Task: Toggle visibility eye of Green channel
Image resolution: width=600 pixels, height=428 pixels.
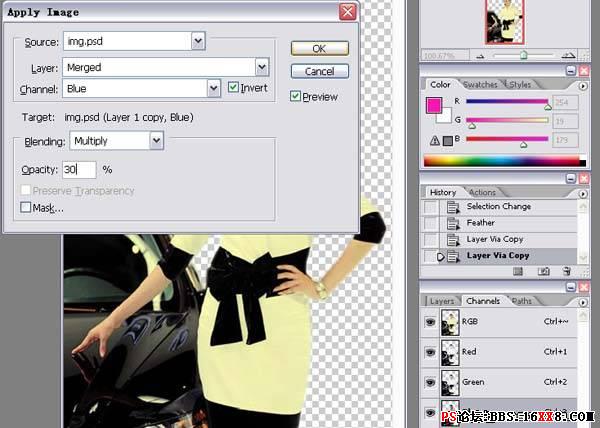Action: pyautogui.click(x=430, y=382)
